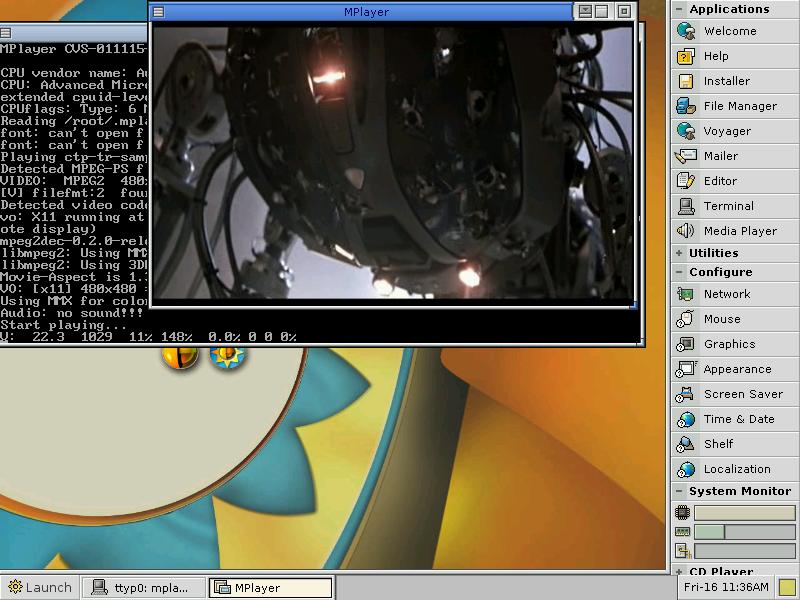Open the File Manager icon
The height and width of the screenshot is (600, 800).
[686, 106]
